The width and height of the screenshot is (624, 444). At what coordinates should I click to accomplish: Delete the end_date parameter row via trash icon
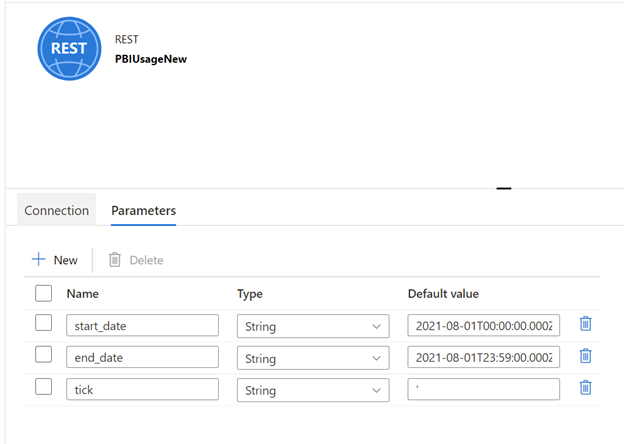pos(585,356)
